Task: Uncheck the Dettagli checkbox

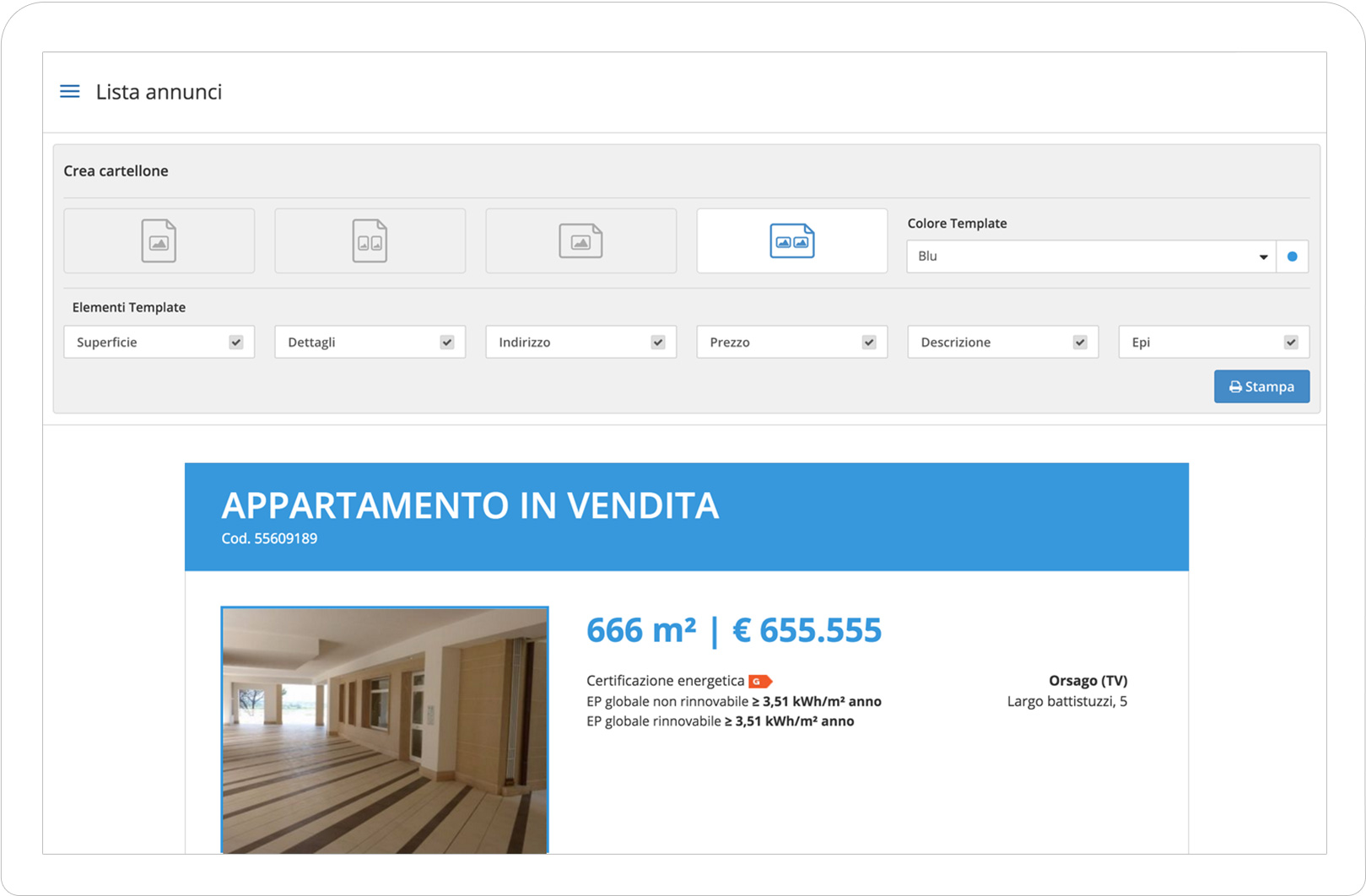Action: tap(447, 342)
